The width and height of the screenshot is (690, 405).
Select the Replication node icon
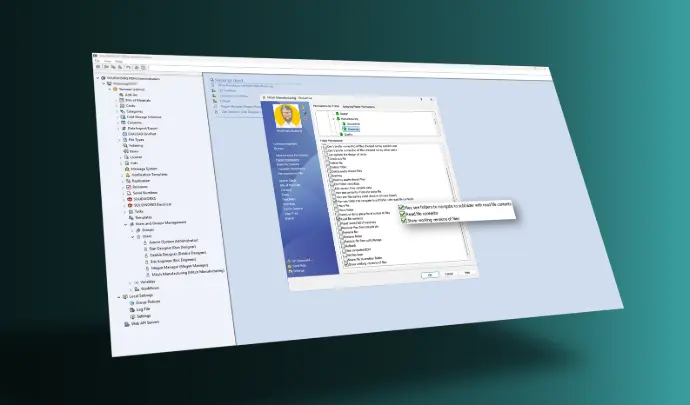[x=128, y=180]
